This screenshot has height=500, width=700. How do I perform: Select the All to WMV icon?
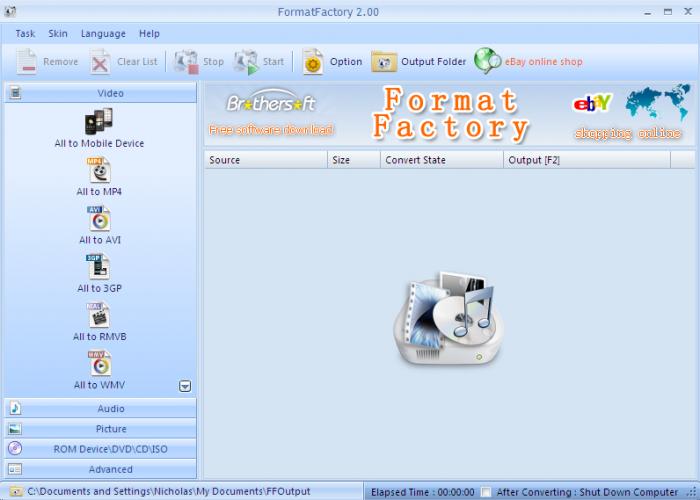99,363
